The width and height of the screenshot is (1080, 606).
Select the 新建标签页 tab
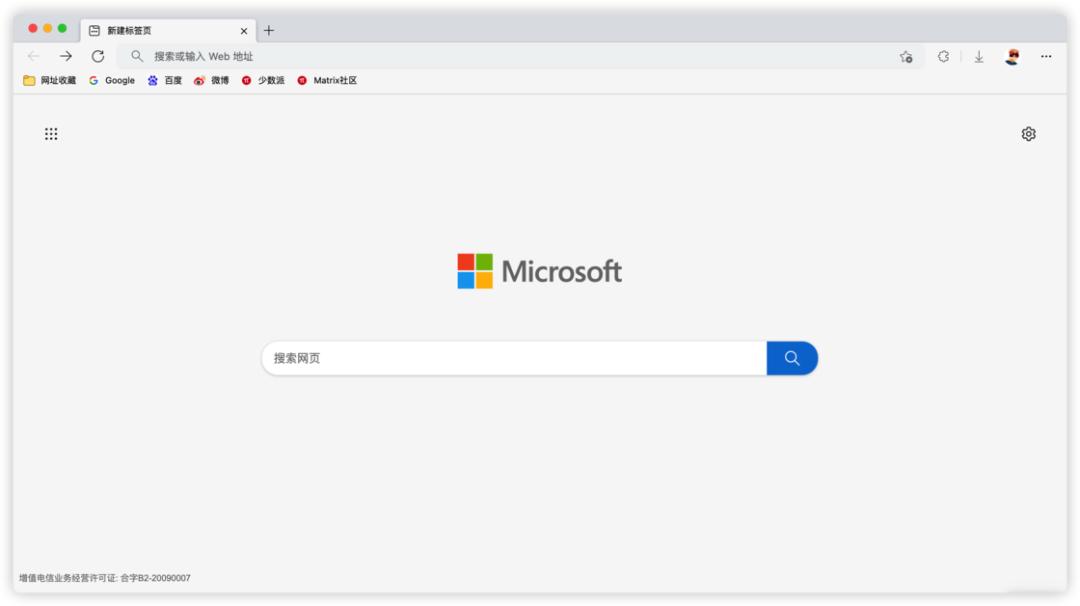click(x=168, y=30)
